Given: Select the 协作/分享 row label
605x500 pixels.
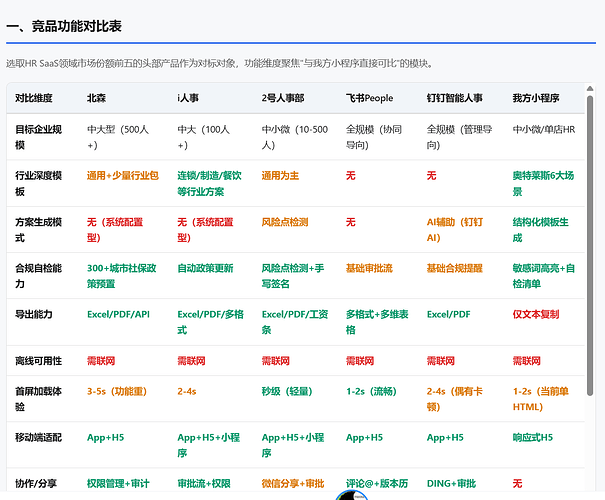Looking at the screenshot, I should pos(36,483).
